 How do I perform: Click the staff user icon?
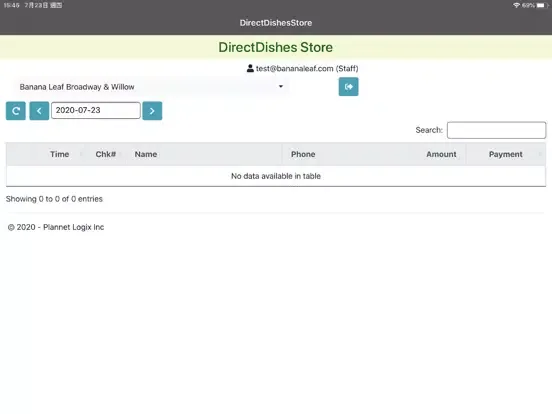point(250,68)
